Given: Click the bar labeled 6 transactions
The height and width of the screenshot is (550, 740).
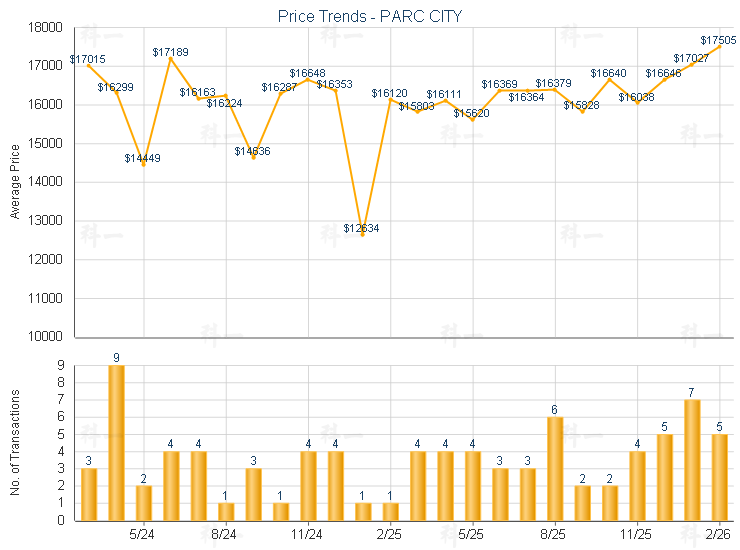Looking at the screenshot, I should tap(555, 468).
